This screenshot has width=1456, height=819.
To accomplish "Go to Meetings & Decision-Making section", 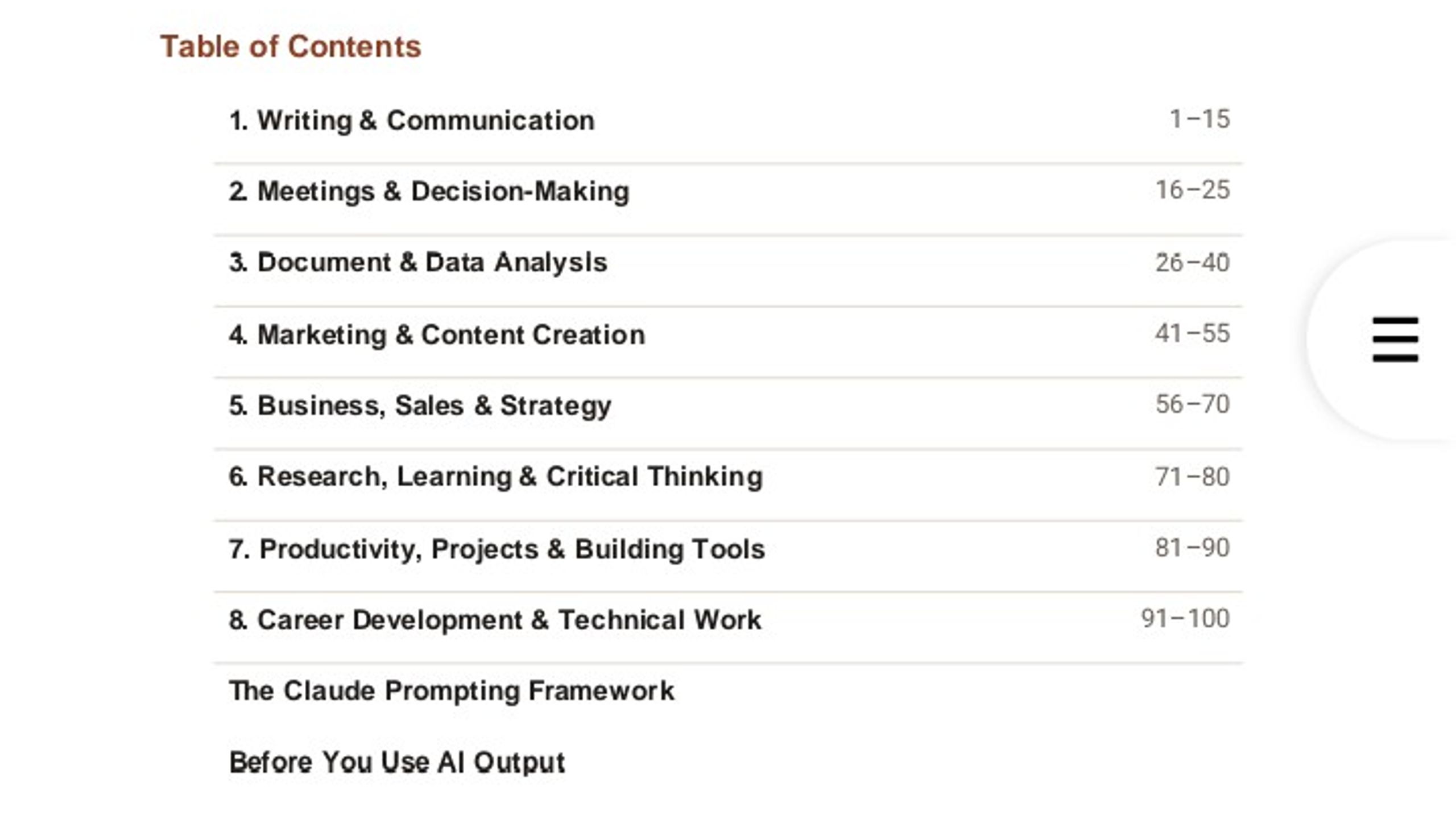I will pos(429,192).
